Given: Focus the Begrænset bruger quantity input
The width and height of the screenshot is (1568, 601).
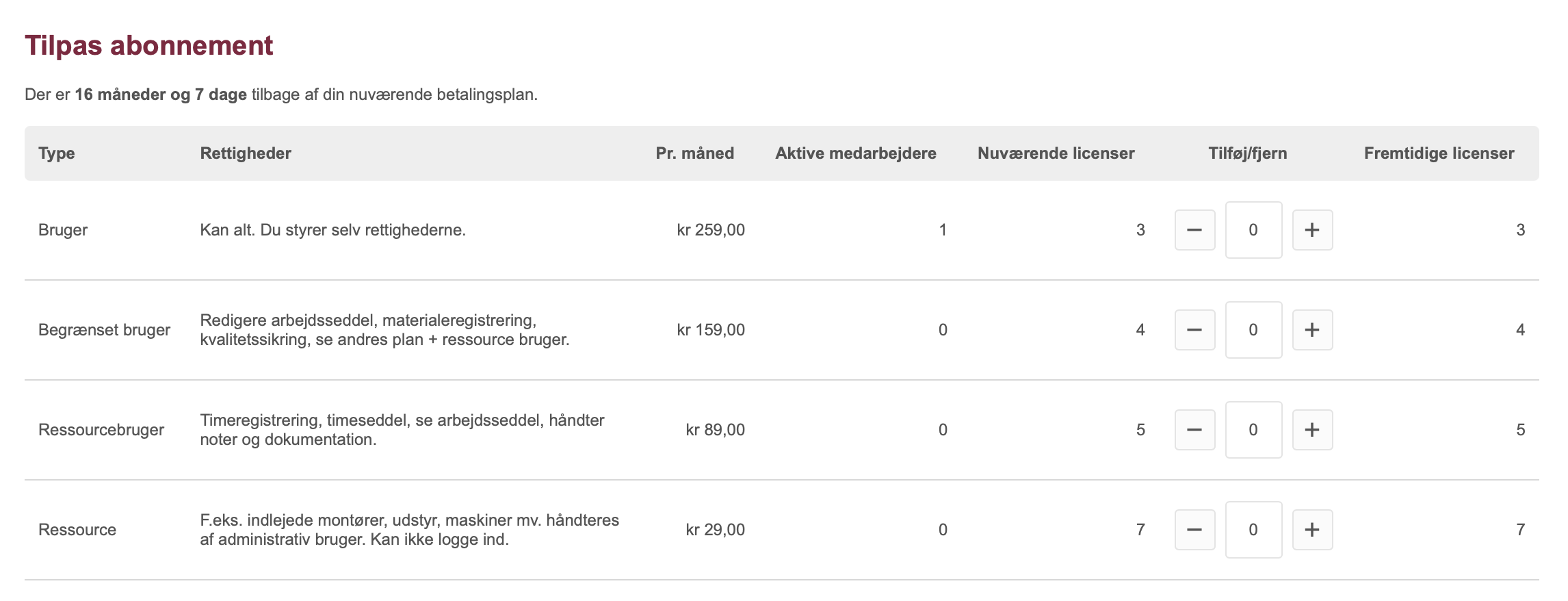Looking at the screenshot, I should (1253, 330).
